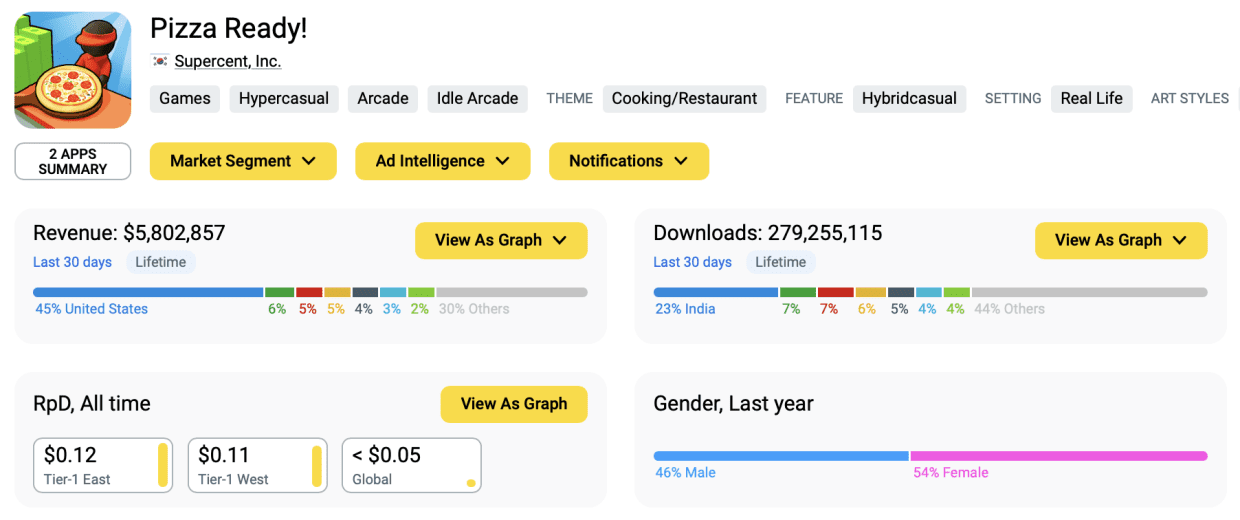This screenshot has width=1240, height=520.
Task: Click the pink Female gender bar segment
Action: point(1058,456)
